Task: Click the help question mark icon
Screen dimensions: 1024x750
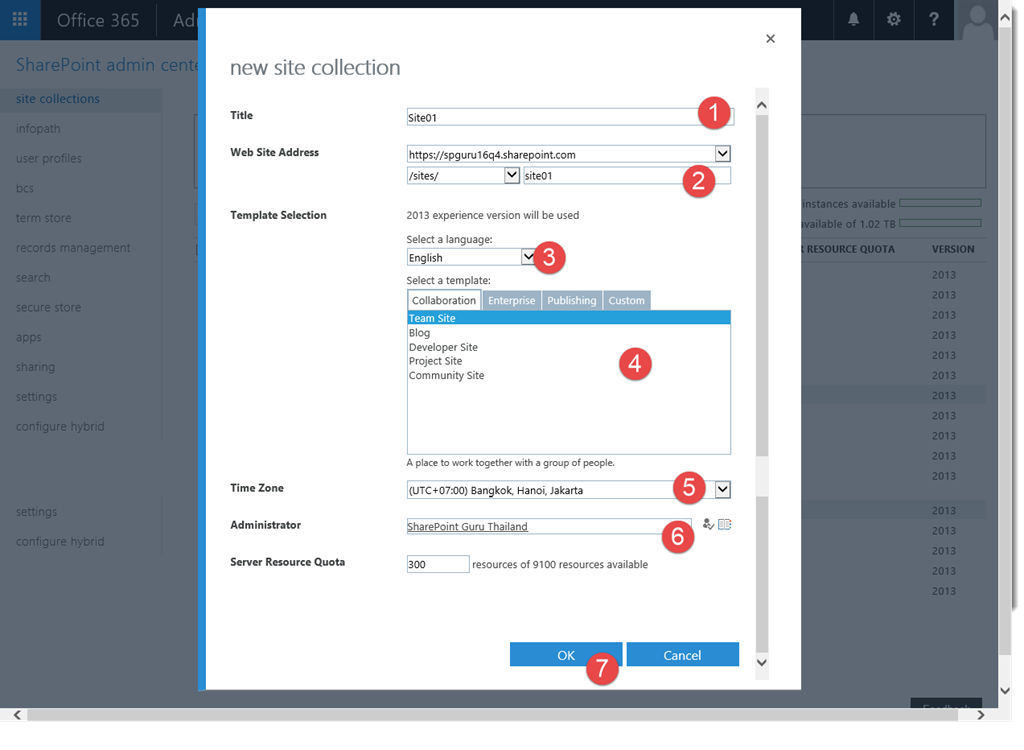Action: 934,20
